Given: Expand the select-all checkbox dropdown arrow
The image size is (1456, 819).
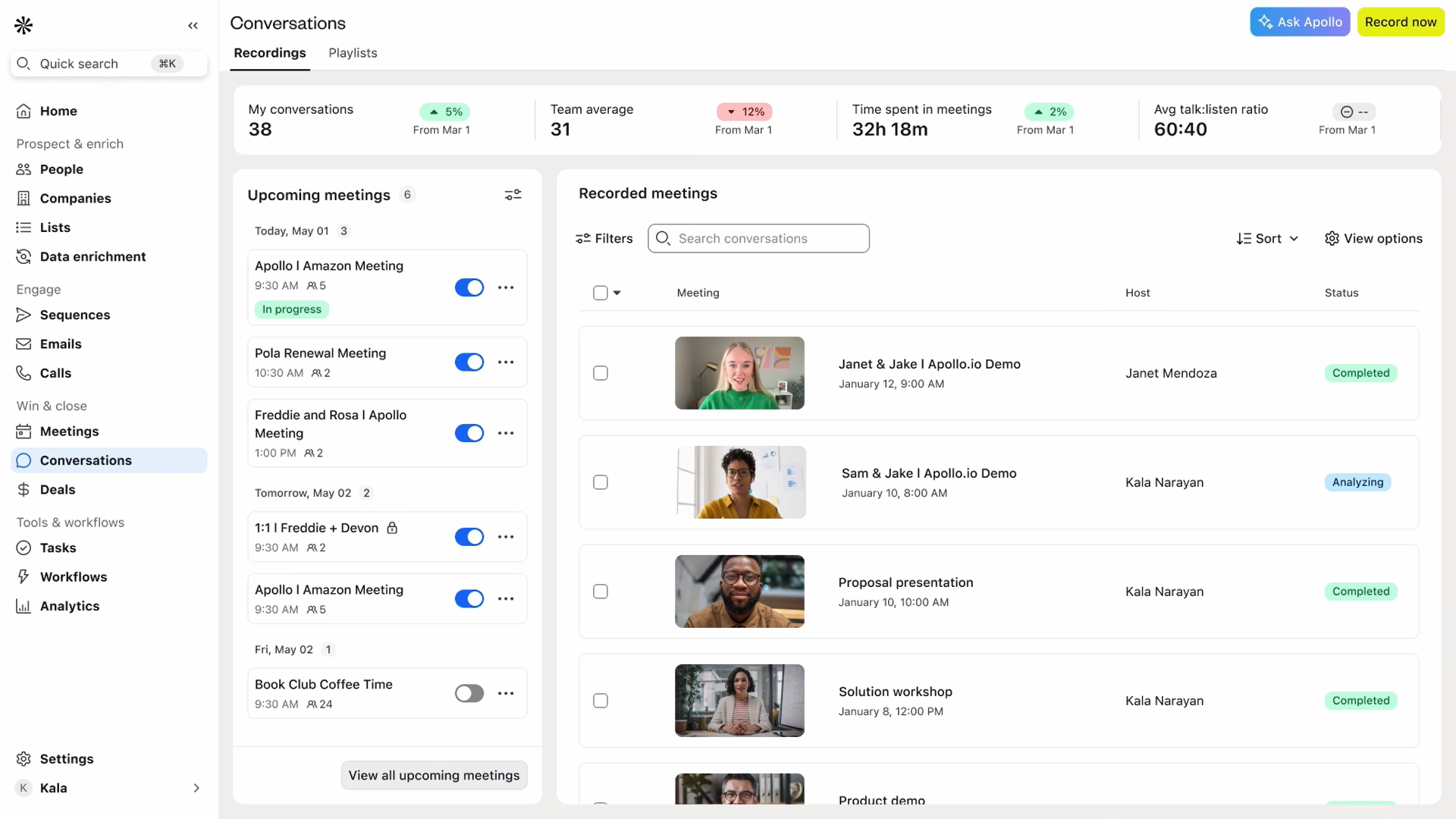Looking at the screenshot, I should pyautogui.click(x=617, y=293).
